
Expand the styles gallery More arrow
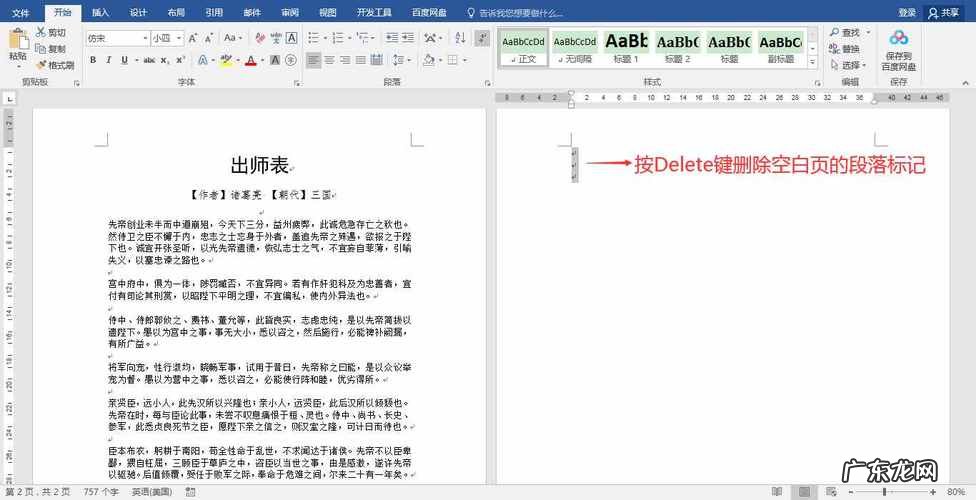tap(812, 62)
